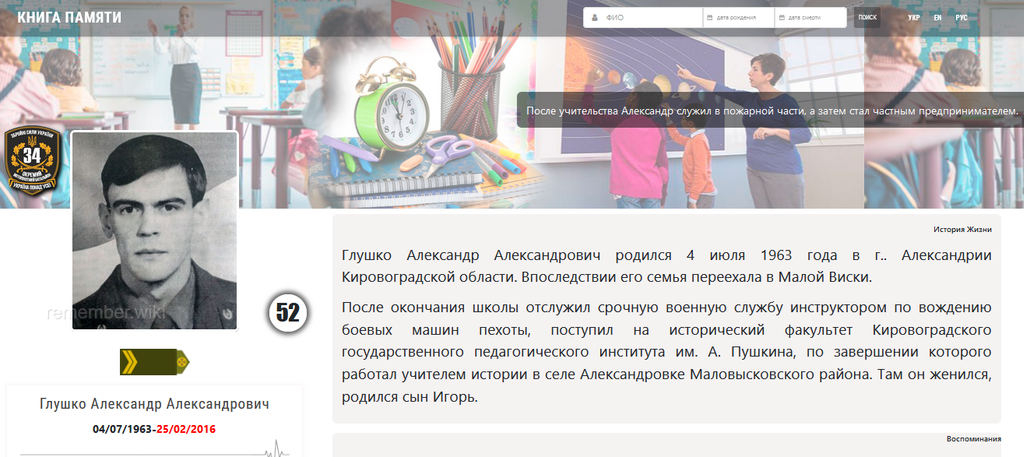Viewport: 1024px width, 457px height.
Task: Switch the site language to EN
Action: coord(937,18)
